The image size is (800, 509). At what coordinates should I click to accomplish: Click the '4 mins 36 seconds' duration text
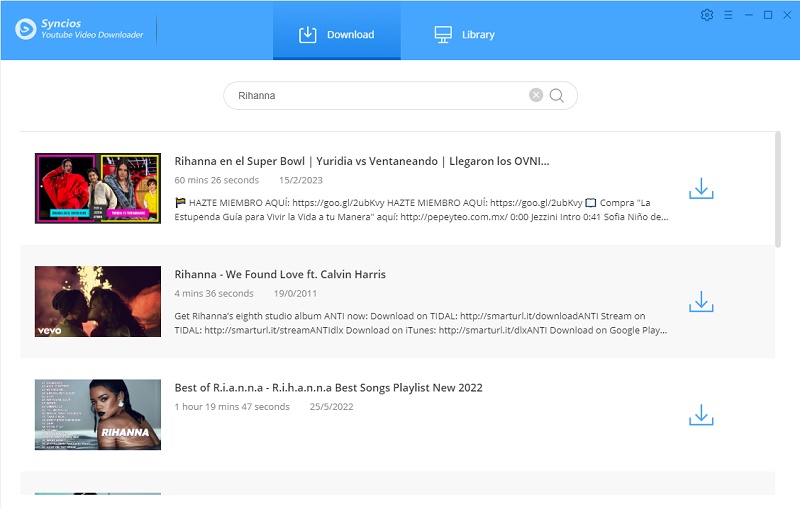tap(214, 293)
